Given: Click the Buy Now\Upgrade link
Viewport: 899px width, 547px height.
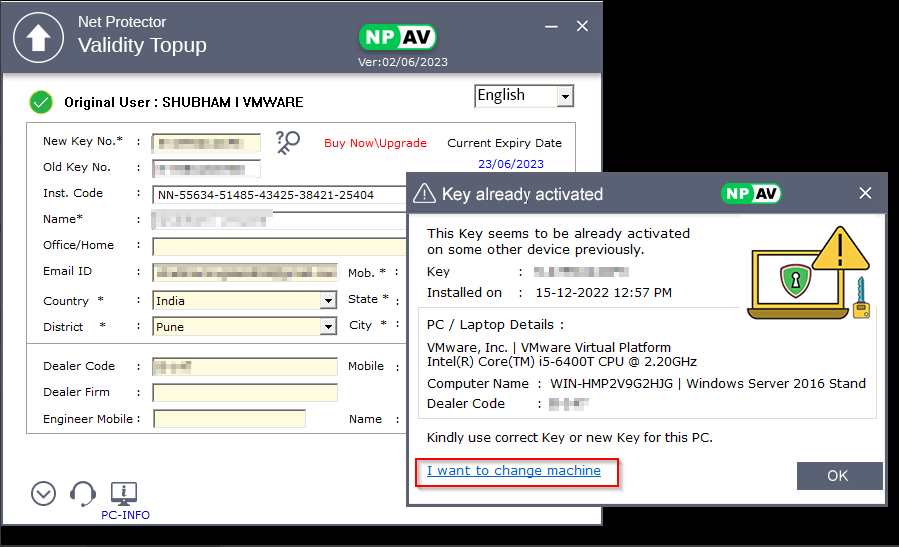Looking at the screenshot, I should (375, 143).
